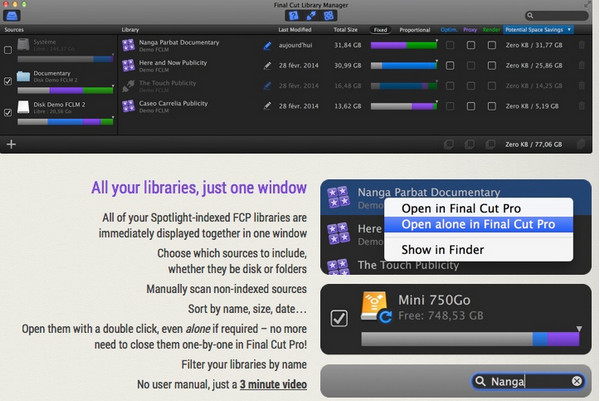Click the pencil icon for Here and Now Publicity

coord(267,66)
